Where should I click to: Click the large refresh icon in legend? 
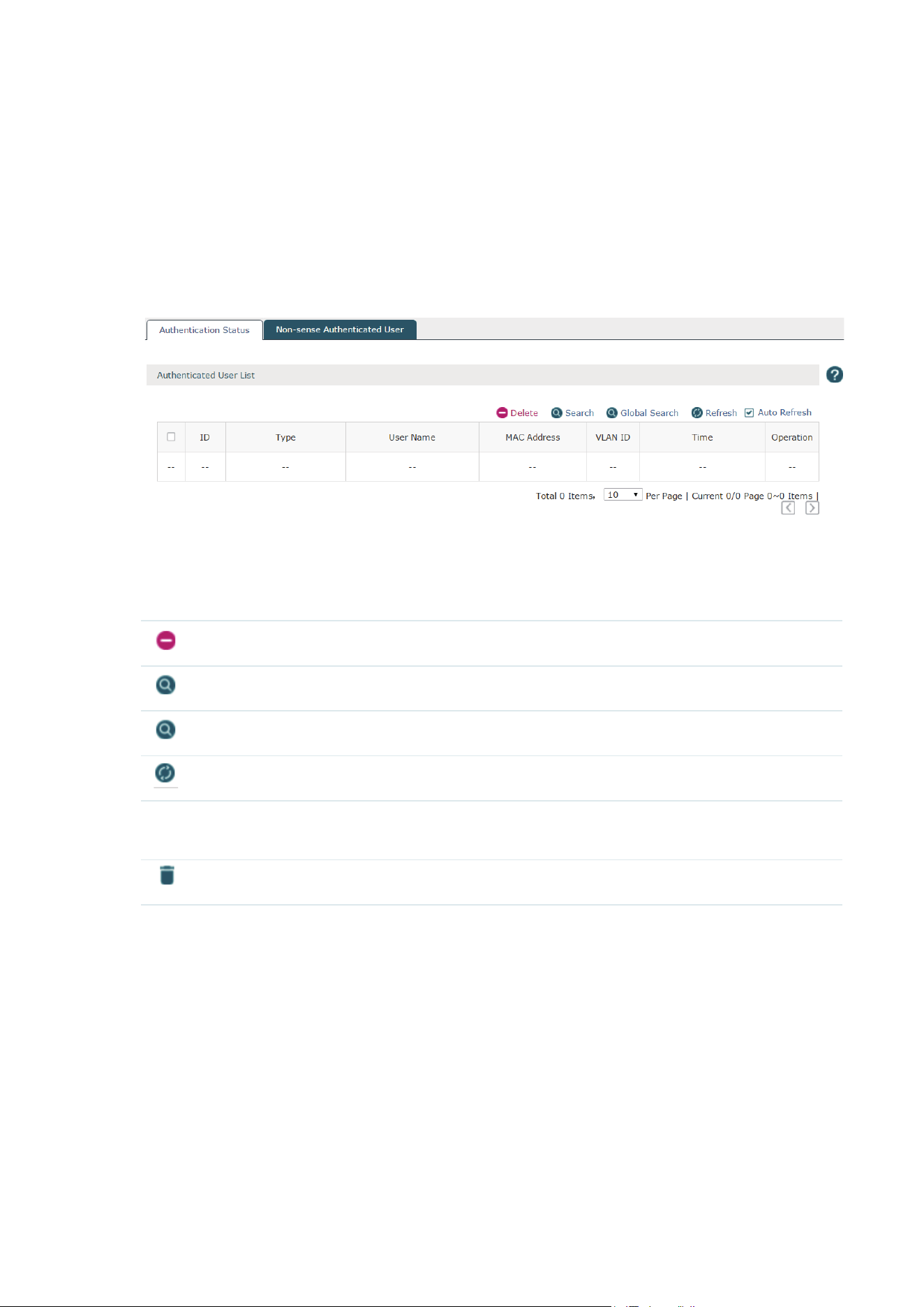coord(165,773)
